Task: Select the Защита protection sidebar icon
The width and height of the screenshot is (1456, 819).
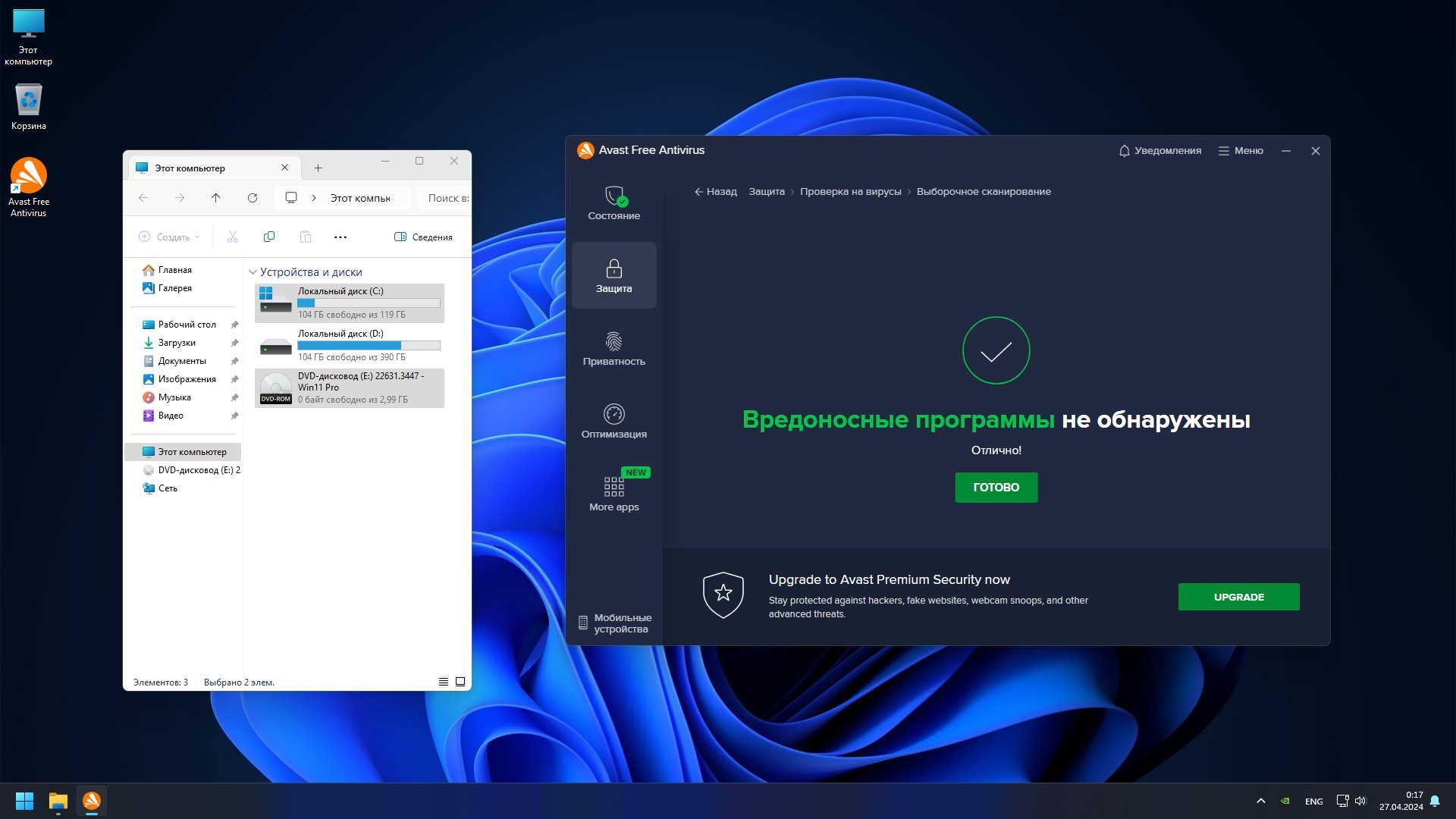Action: point(613,275)
